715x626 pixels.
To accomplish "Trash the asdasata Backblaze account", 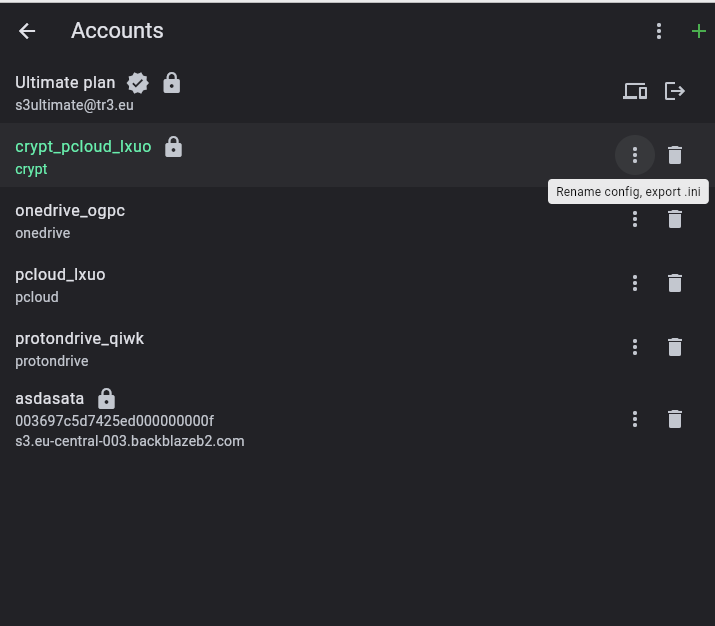I will click(x=675, y=419).
